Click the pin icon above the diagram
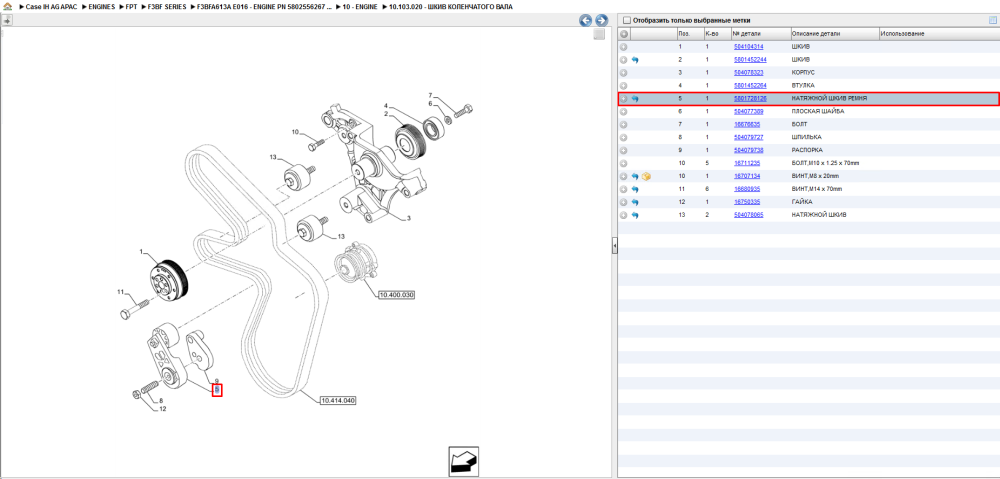Image resolution: width=1000 pixels, height=479 pixels. [7, 20]
